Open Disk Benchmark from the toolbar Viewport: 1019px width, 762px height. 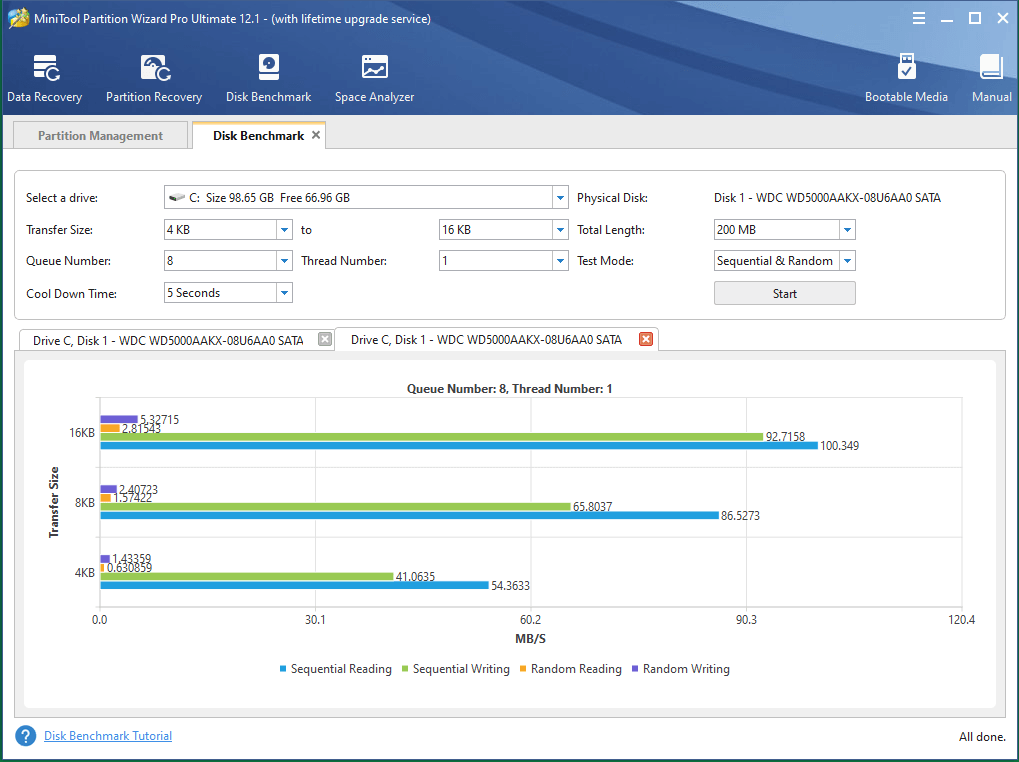[268, 79]
